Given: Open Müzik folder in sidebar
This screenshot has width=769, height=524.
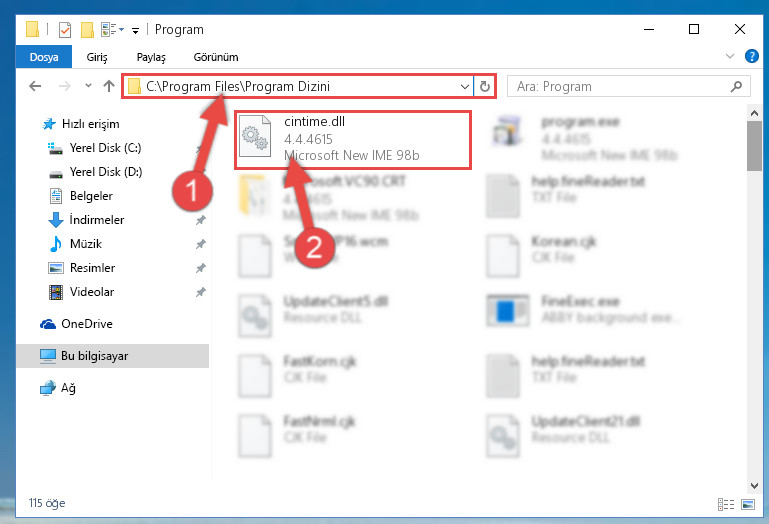Looking at the screenshot, I should tap(86, 244).
